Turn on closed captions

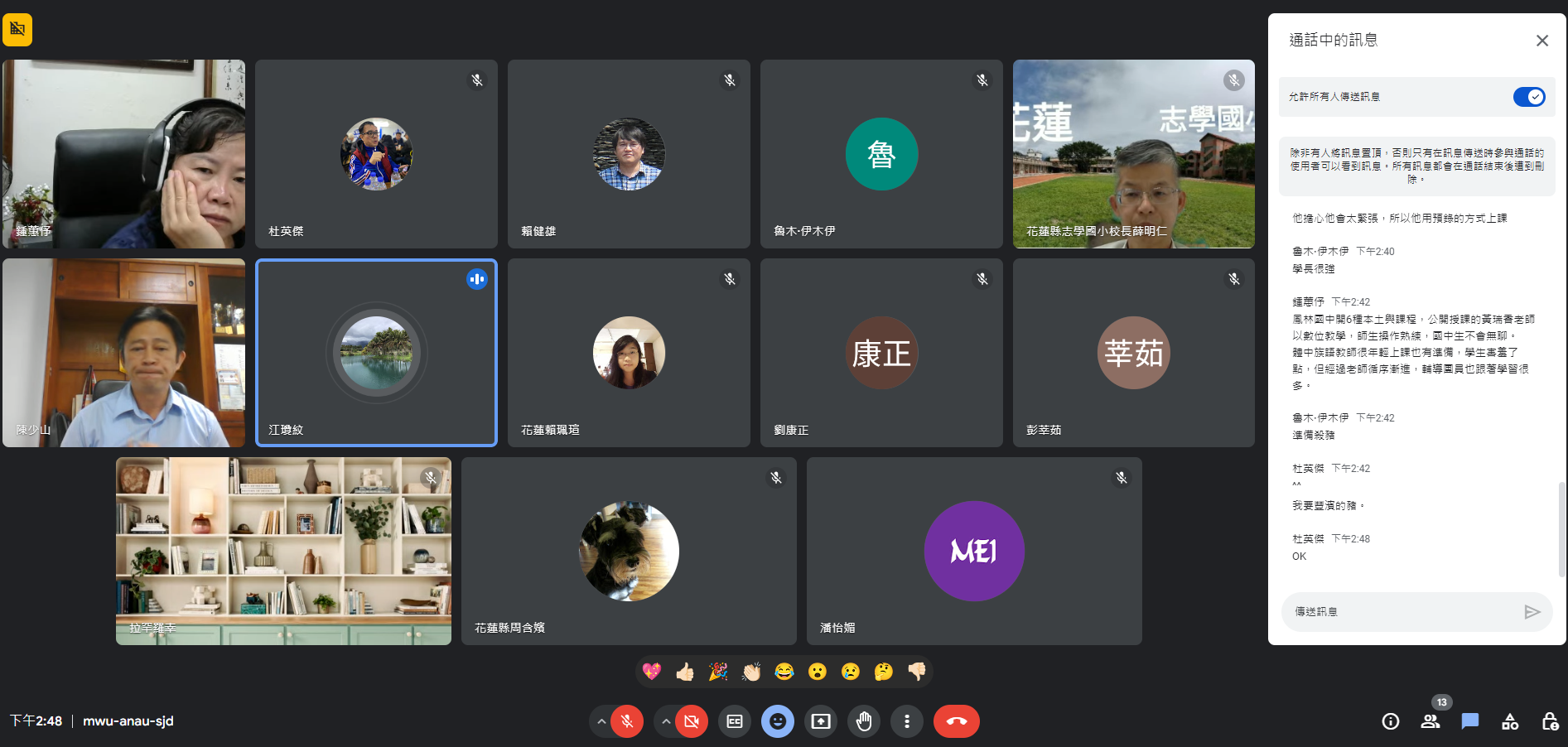tap(735, 721)
